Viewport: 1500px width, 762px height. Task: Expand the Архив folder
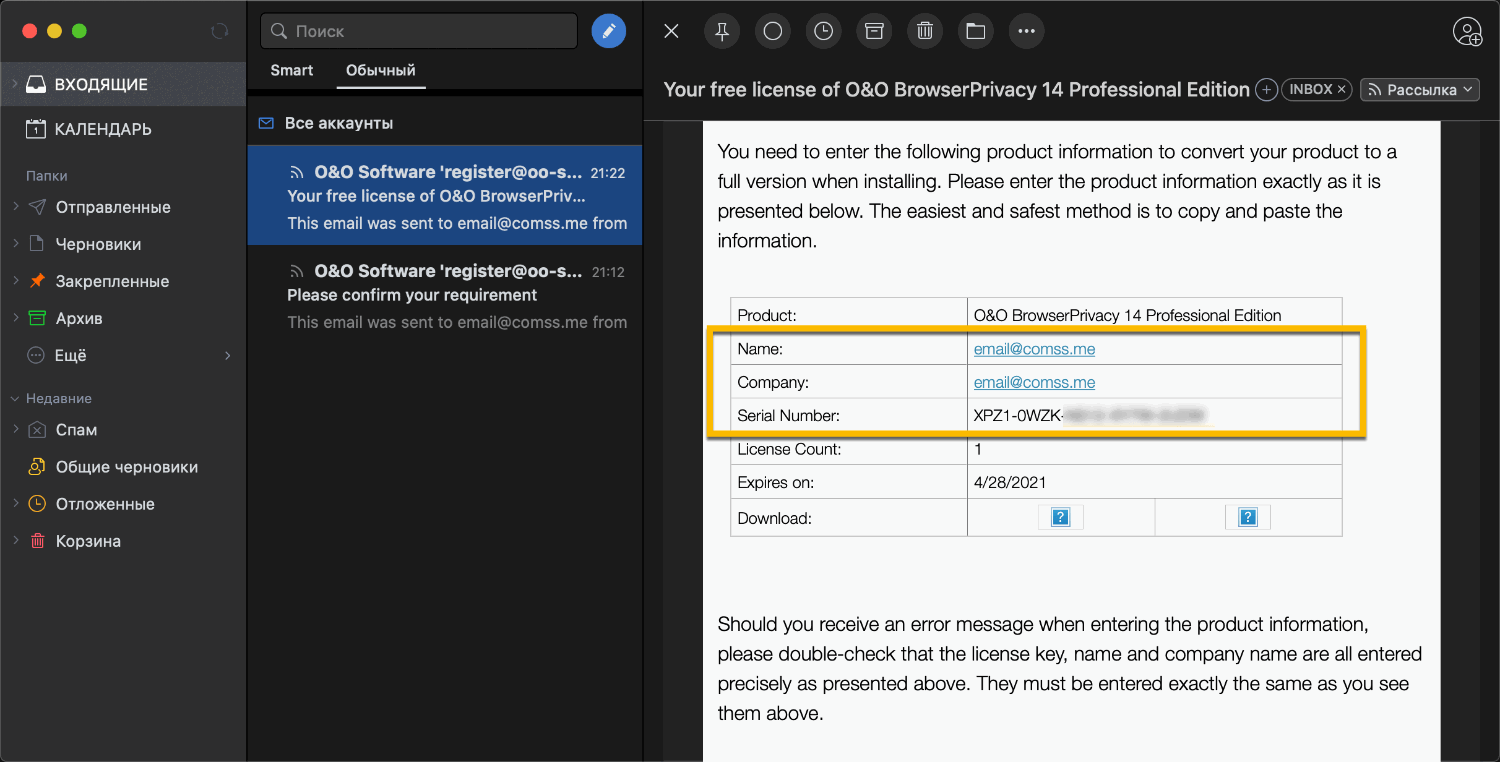pos(15,319)
